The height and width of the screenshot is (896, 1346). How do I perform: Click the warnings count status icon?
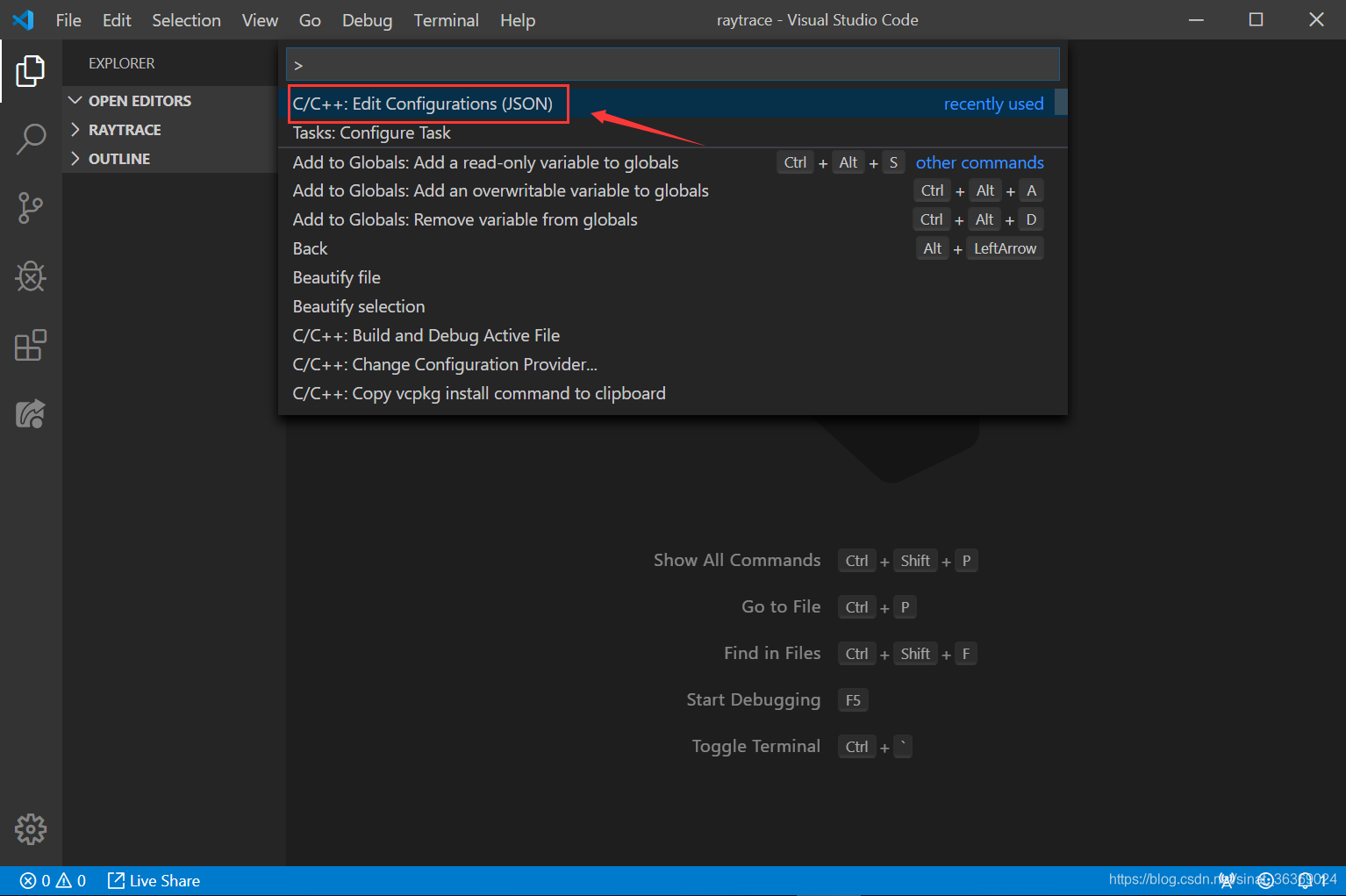(71, 880)
